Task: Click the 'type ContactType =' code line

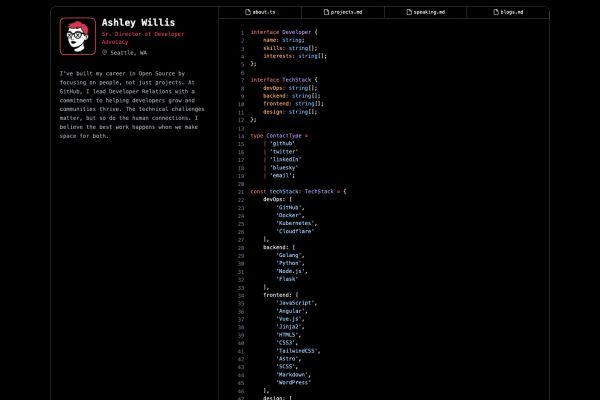Action: pyautogui.click(x=279, y=136)
